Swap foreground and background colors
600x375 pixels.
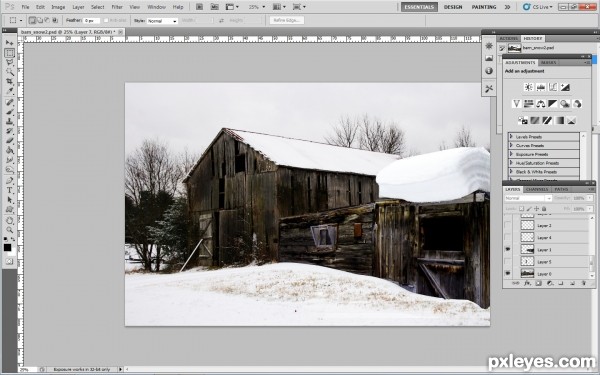point(13,239)
